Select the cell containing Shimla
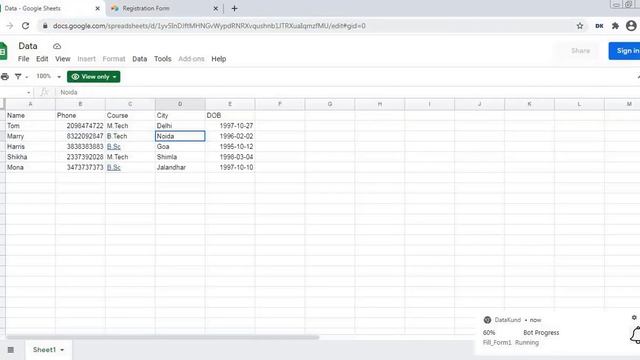Image resolution: width=640 pixels, height=360 pixels. tap(180, 157)
